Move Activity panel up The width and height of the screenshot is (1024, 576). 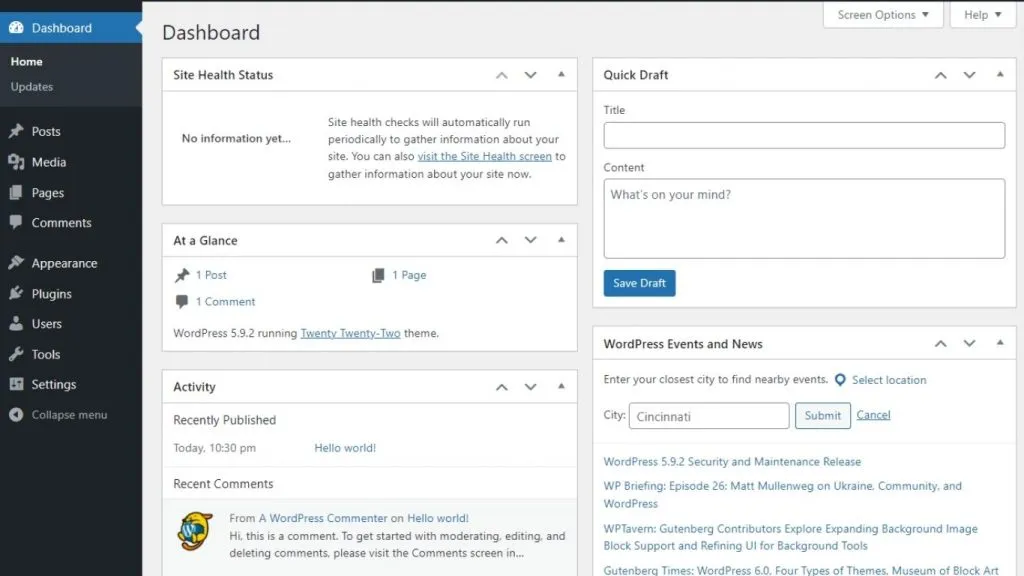coord(502,387)
